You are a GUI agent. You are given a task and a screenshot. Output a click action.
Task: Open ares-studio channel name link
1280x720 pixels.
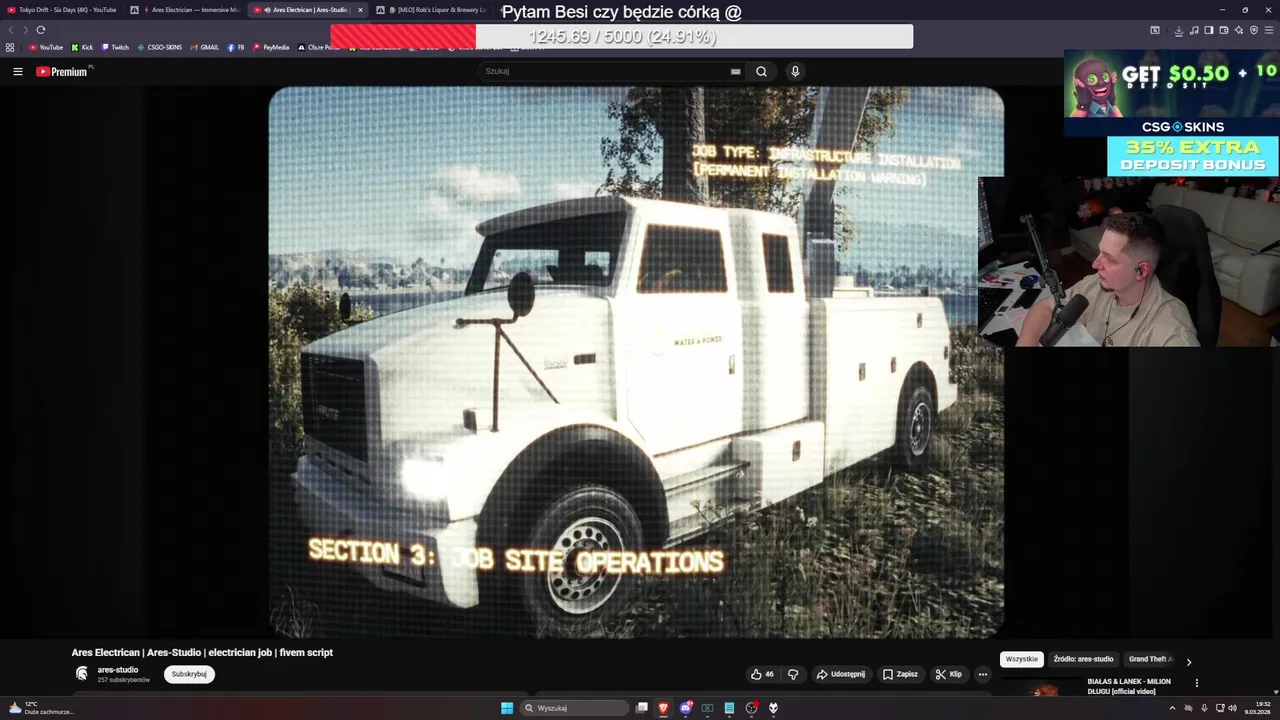118,670
